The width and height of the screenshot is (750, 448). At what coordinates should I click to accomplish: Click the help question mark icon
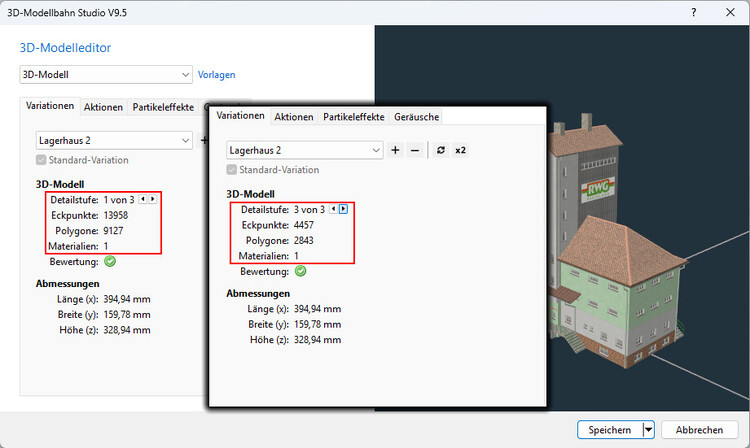tap(694, 12)
